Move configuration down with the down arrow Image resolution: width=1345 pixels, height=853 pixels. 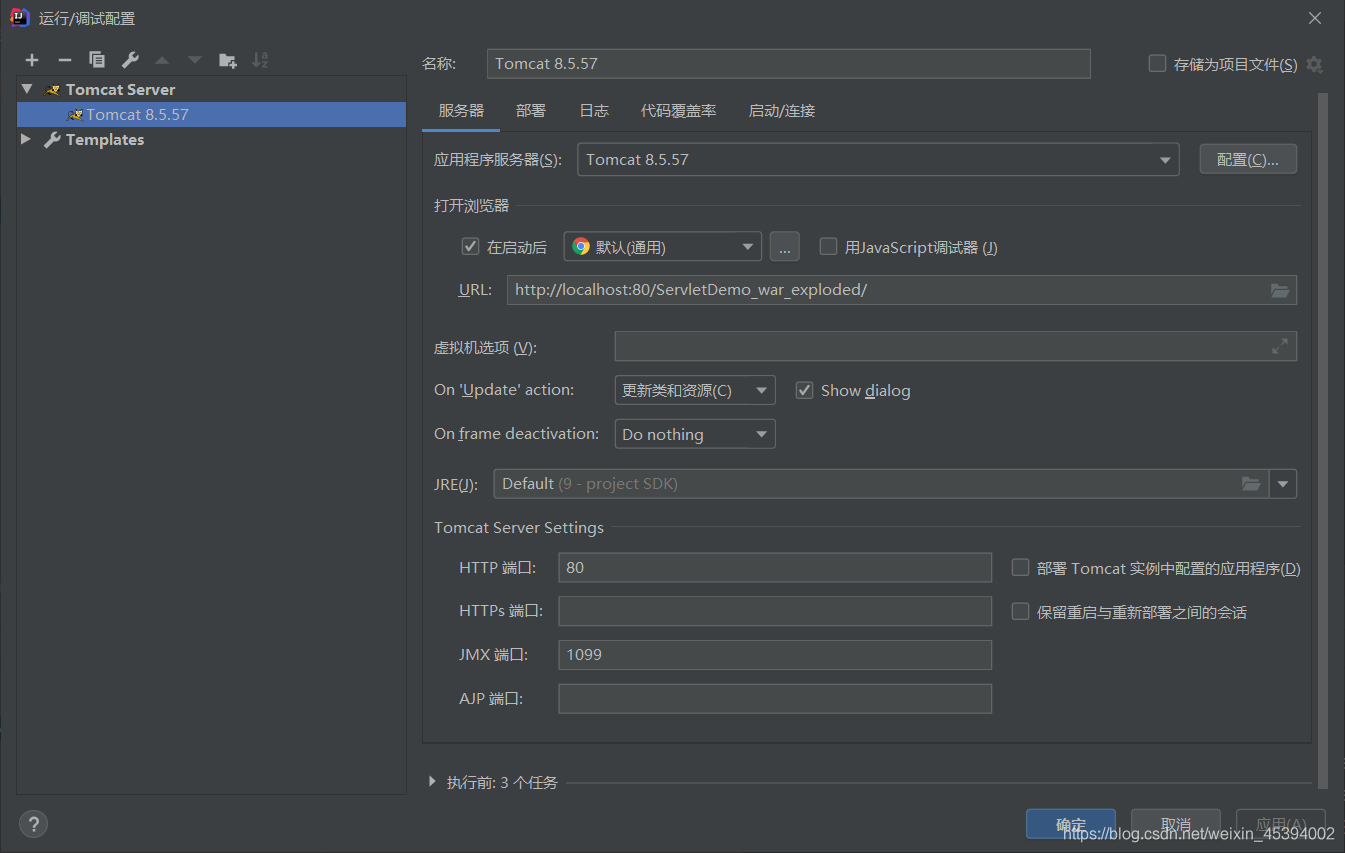pos(194,60)
